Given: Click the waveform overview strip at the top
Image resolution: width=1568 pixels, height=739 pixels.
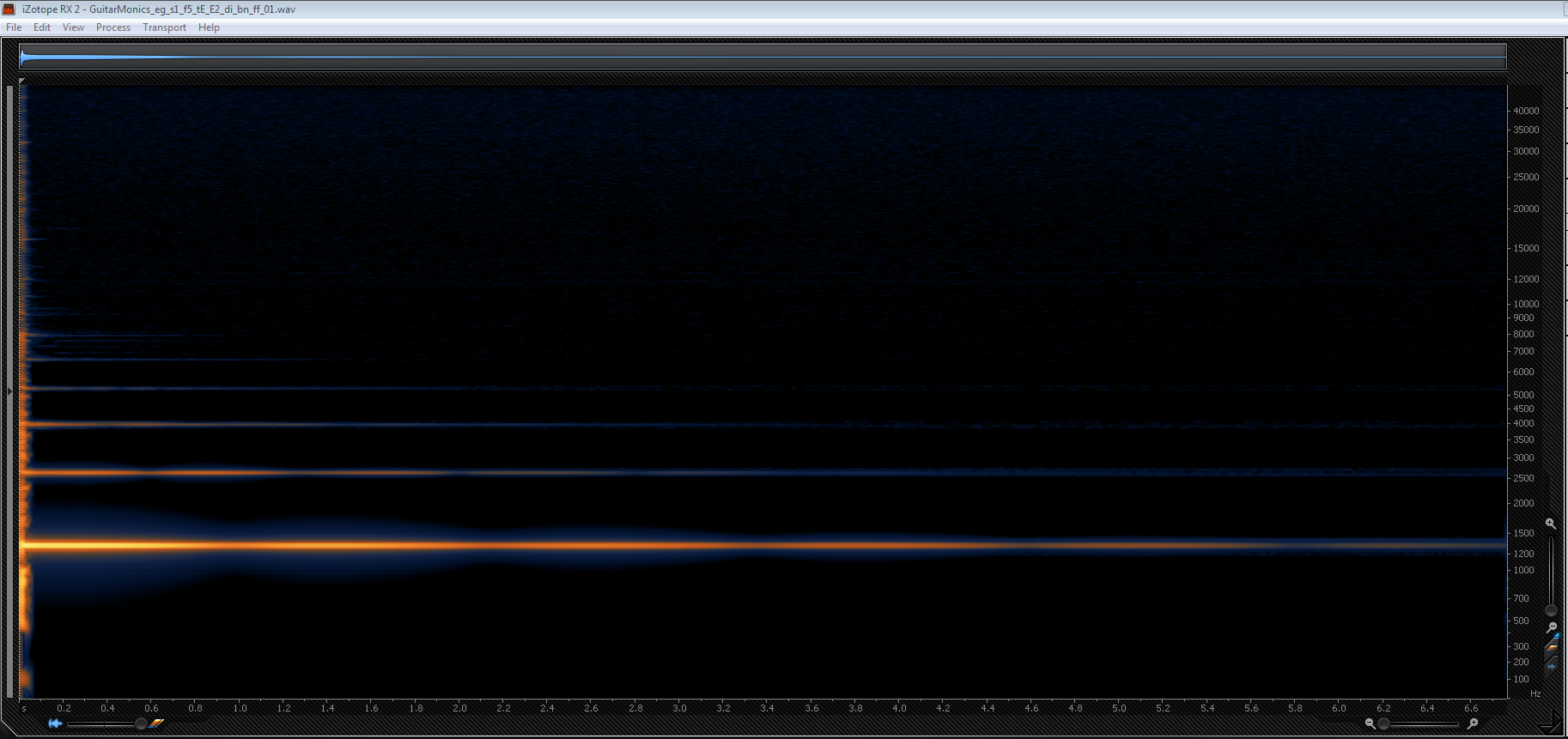Looking at the screenshot, I should tap(763, 58).
